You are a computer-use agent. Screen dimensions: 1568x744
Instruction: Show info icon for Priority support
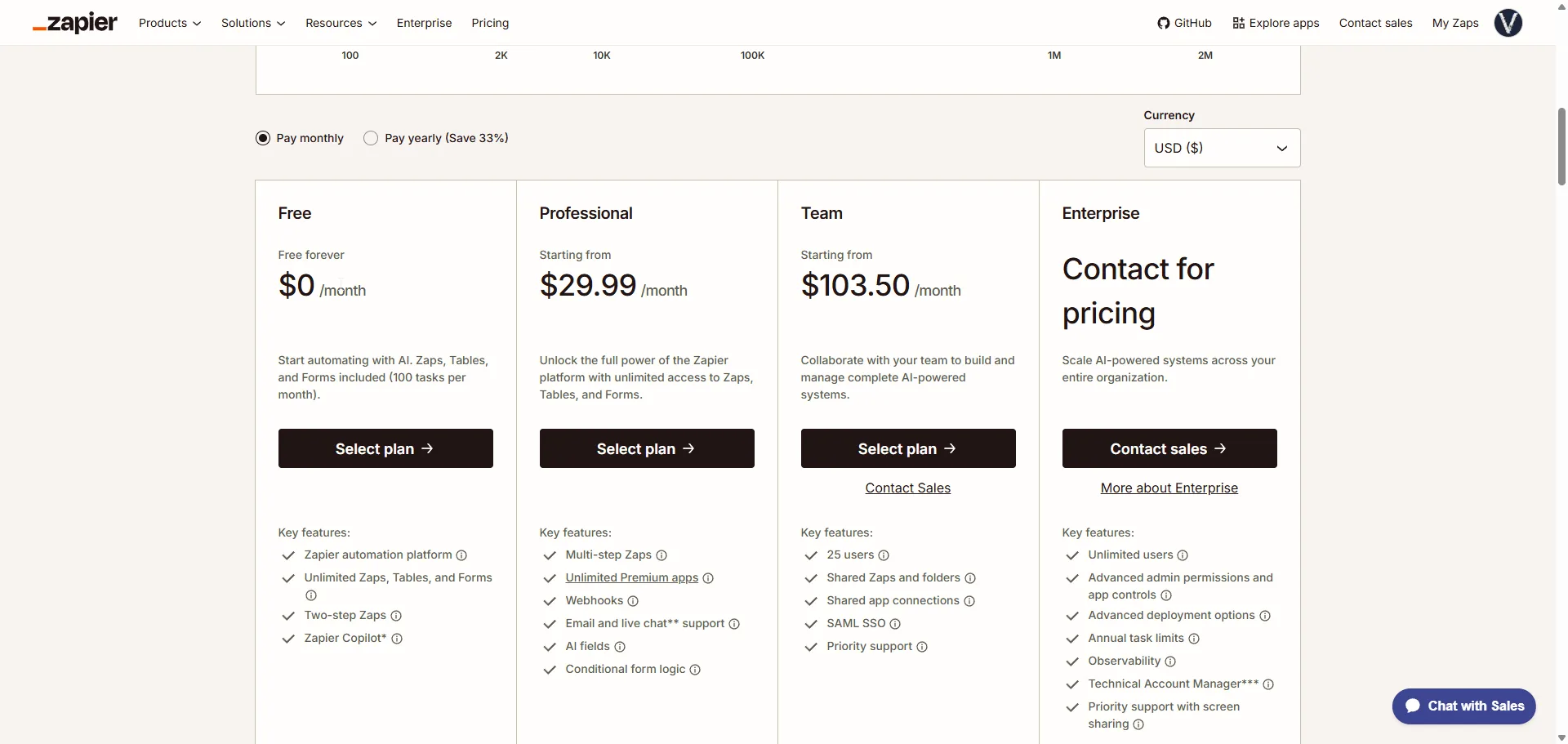922,647
